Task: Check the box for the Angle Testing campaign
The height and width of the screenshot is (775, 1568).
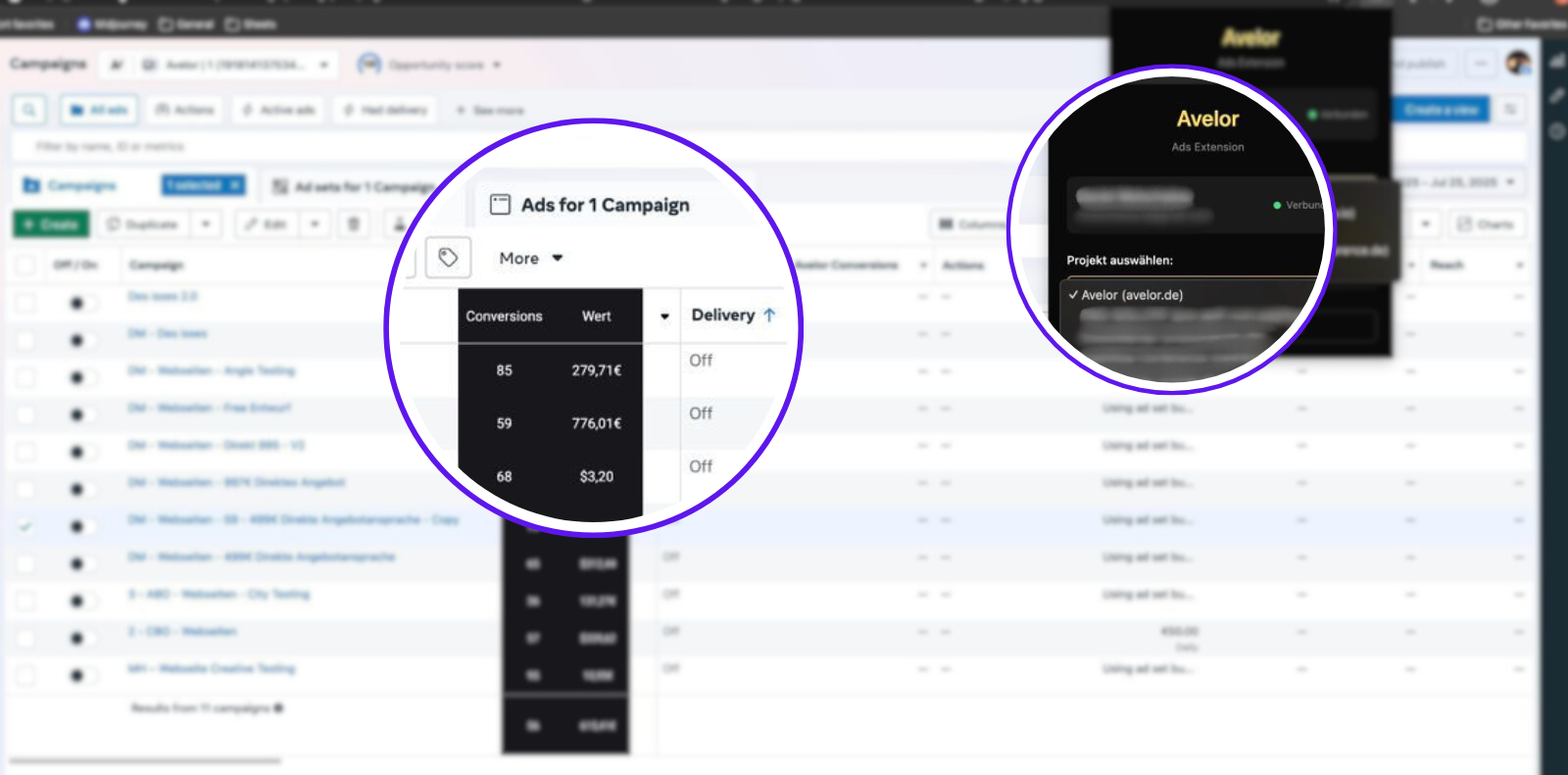Action: tap(26, 376)
